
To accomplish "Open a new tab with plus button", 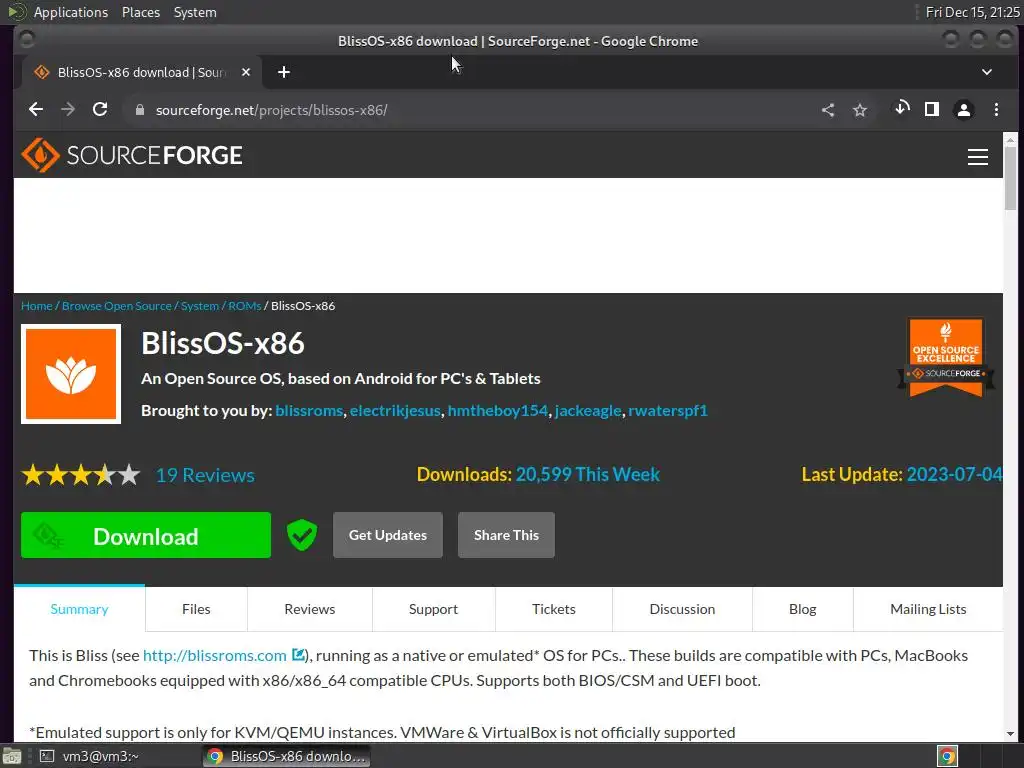I will 283,72.
